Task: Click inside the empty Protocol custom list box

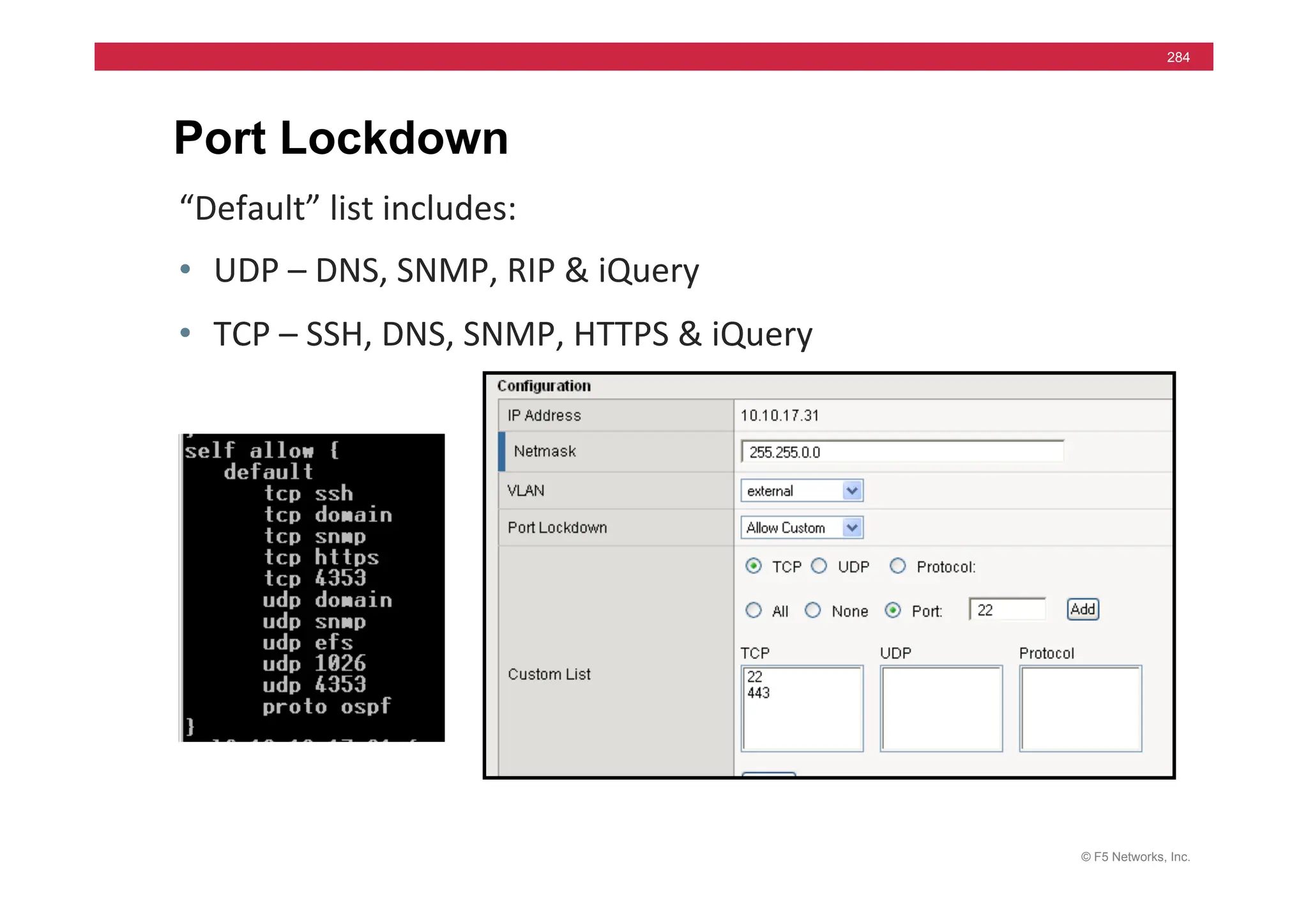Action: [1081, 709]
